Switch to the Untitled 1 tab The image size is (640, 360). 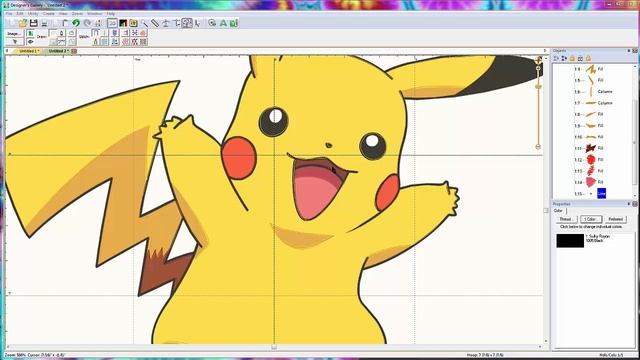pyautogui.click(x=29, y=51)
